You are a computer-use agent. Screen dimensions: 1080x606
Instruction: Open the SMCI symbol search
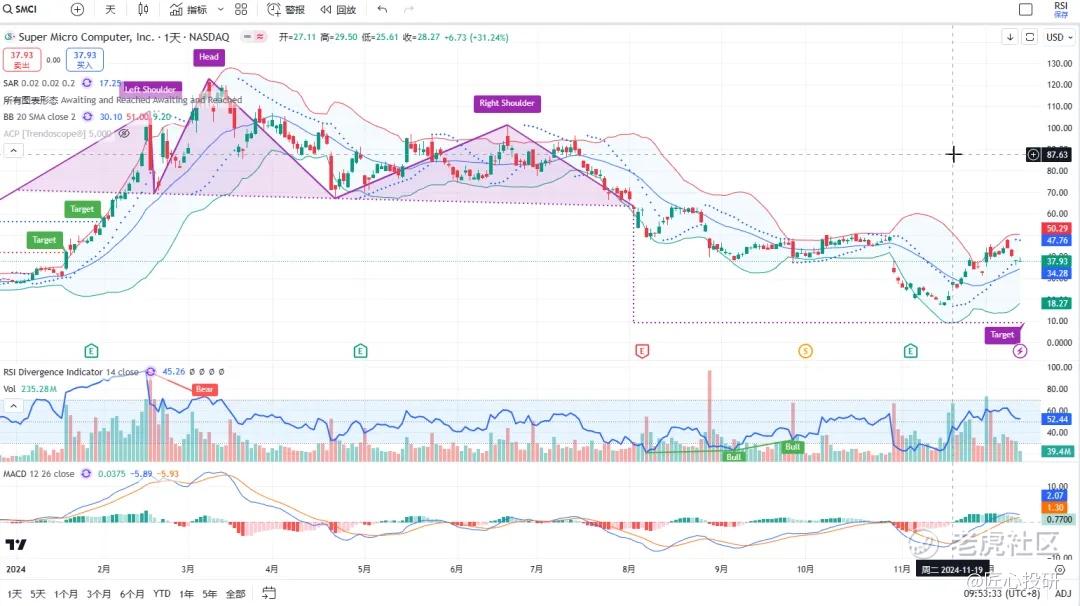click(x=21, y=9)
